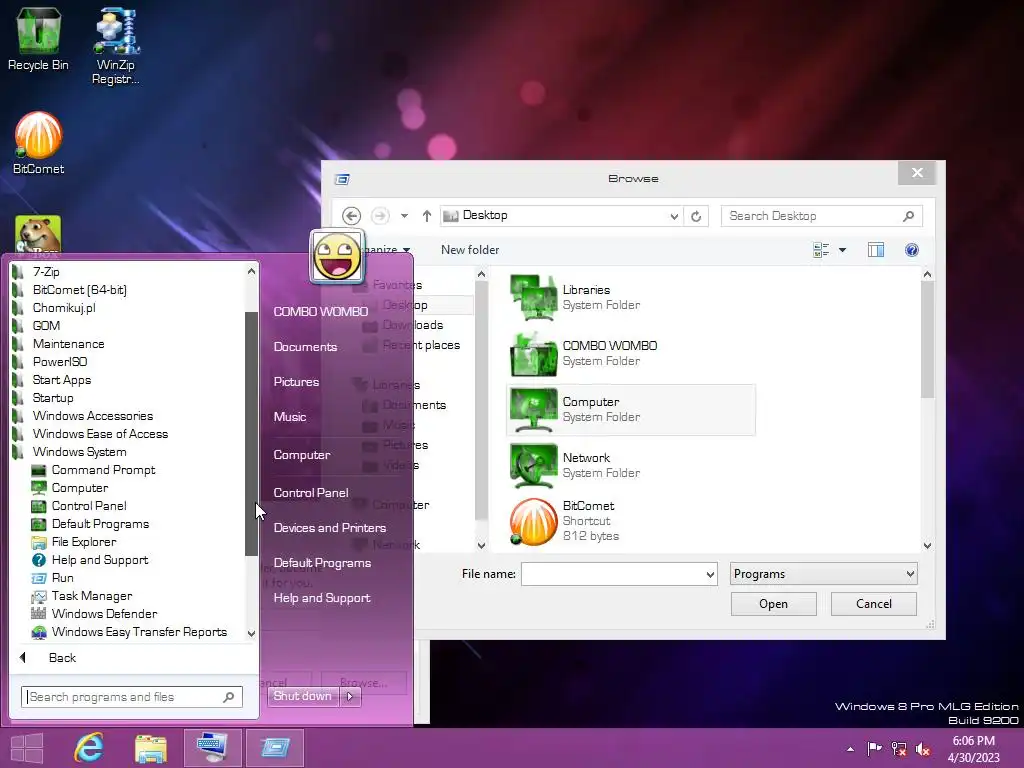
Task: Go back in the Browse dialog
Action: coord(351,216)
